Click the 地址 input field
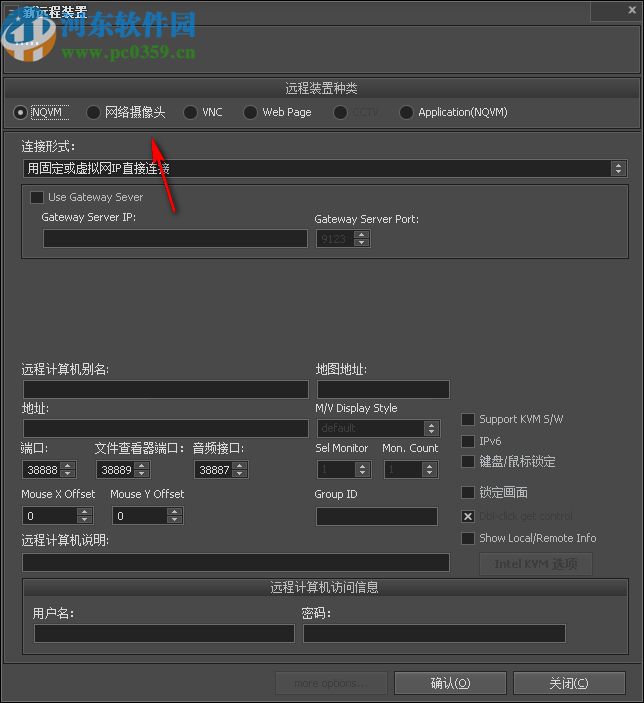 click(x=166, y=429)
